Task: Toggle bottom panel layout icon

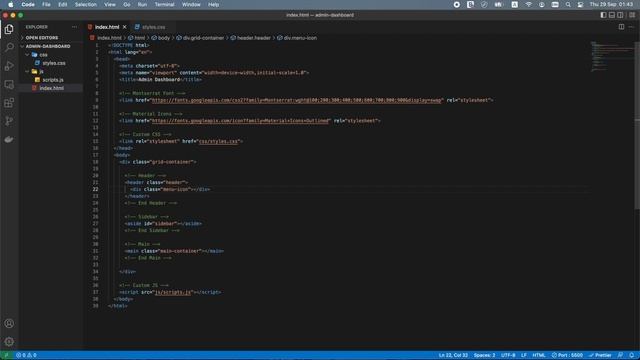Action: coord(612,15)
